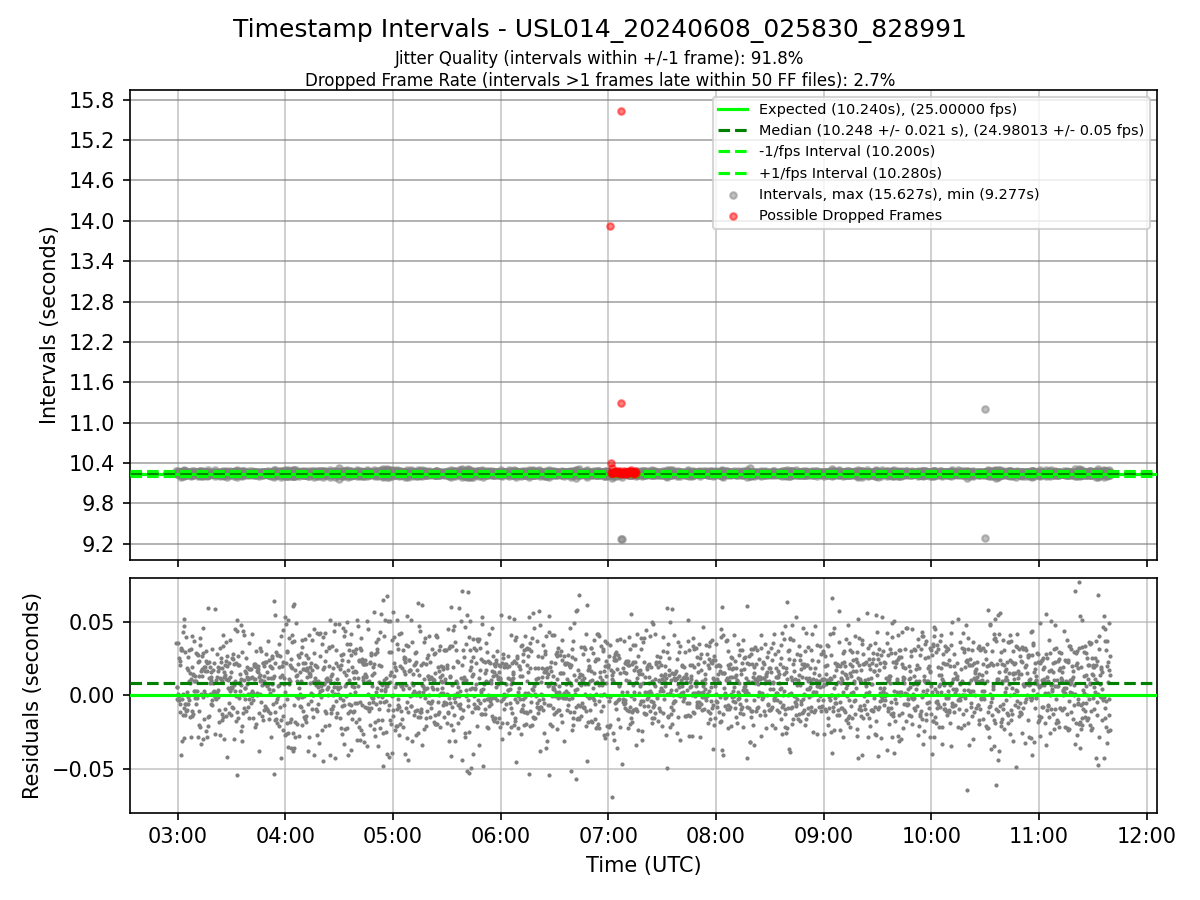Click the 'Time (UTC)' x-axis label
The height and width of the screenshot is (900, 1200).
(x=643, y=865)
